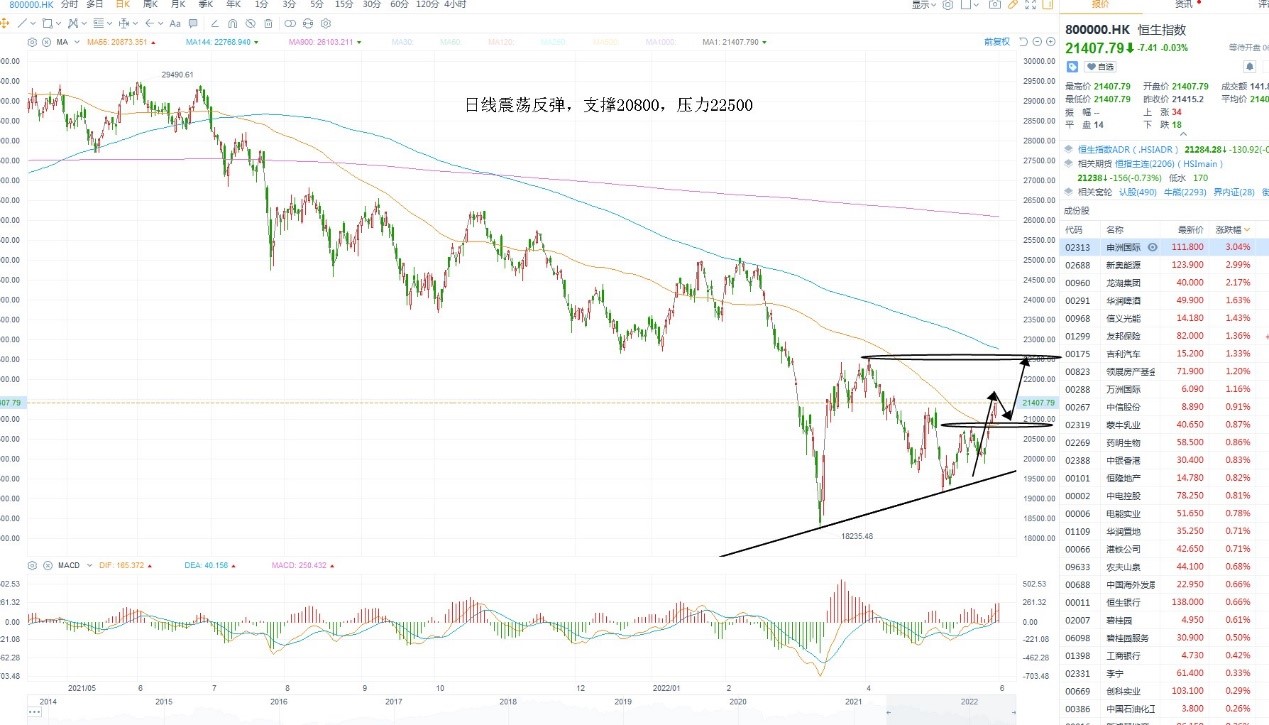Click the 前复权 adjustment button

[997, 42]
